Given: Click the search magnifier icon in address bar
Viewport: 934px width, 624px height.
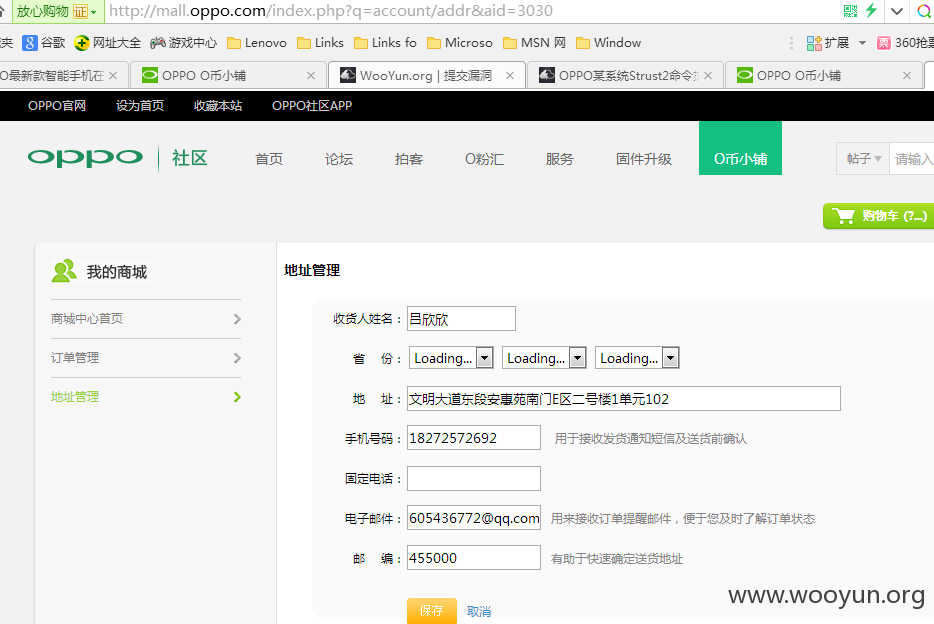Looking at the screenshot, I should click(x=923, y=11).
